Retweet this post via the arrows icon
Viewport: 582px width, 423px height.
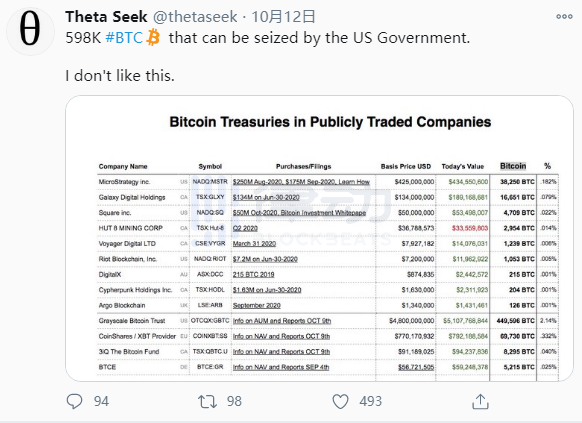click(x=207, y=401)
